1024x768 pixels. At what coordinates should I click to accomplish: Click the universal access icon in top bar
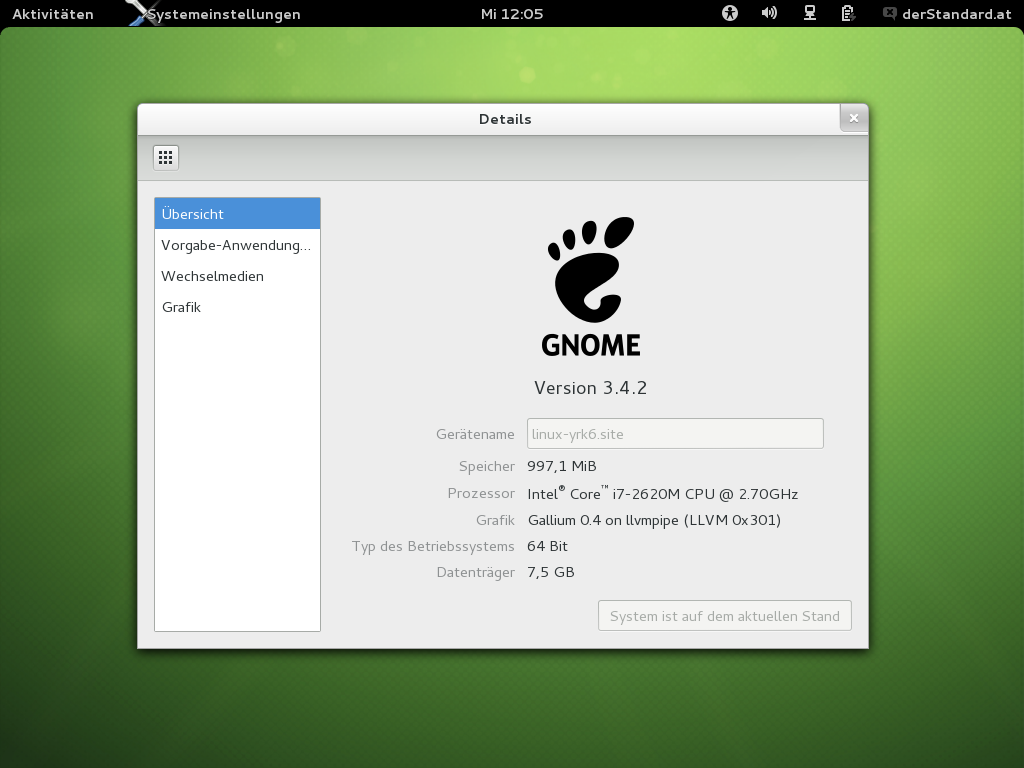pyautogui.click(x=729, y=14)
